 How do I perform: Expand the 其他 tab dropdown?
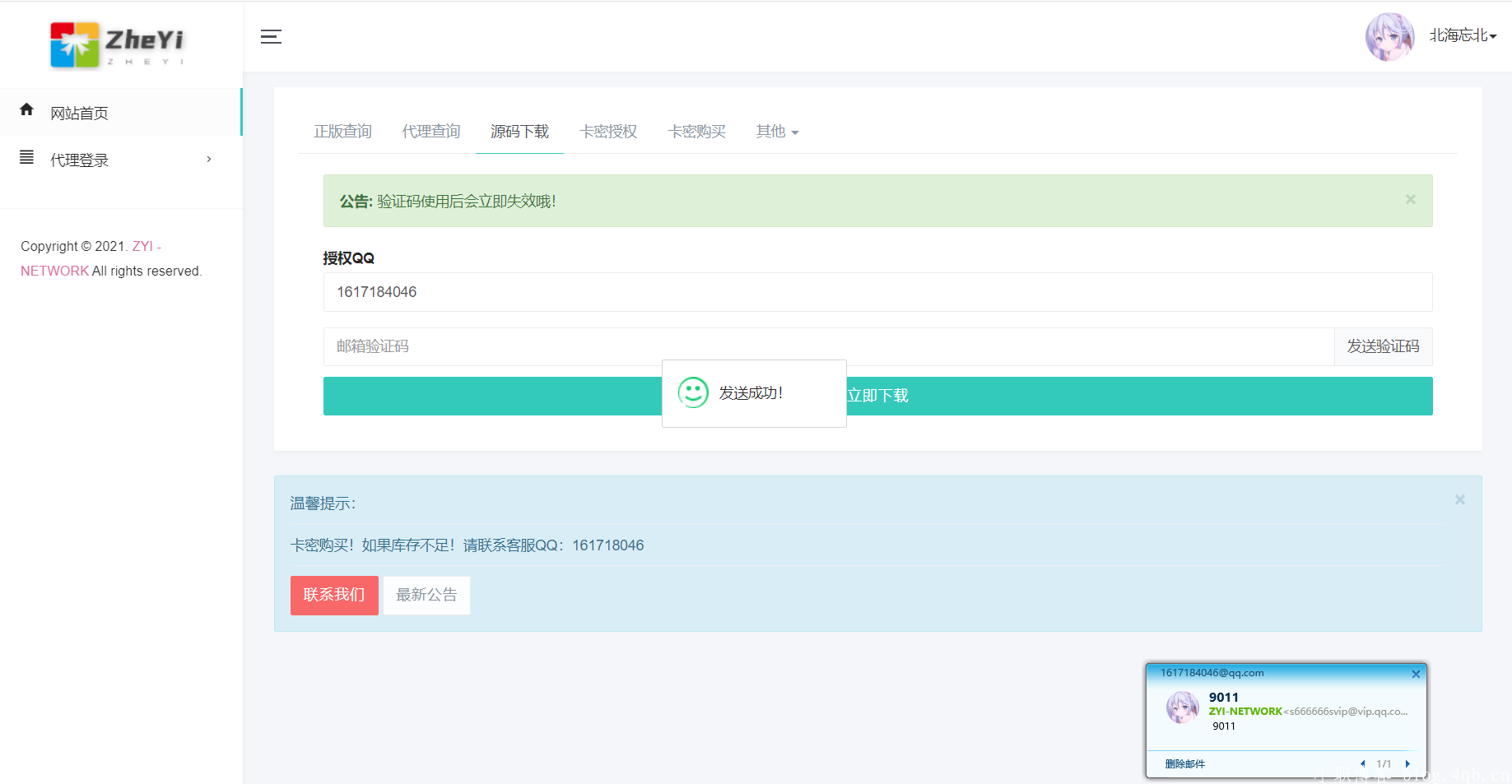tap(777, 132)
